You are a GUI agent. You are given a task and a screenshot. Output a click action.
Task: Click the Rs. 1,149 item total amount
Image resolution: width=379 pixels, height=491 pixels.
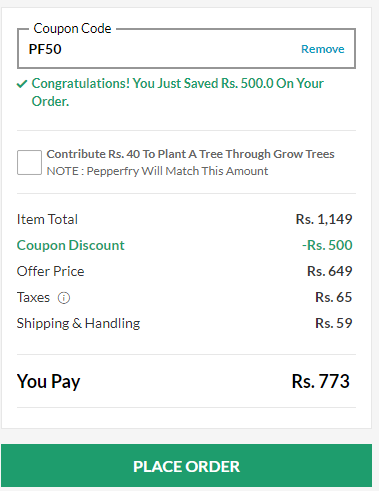coord(324,219)
